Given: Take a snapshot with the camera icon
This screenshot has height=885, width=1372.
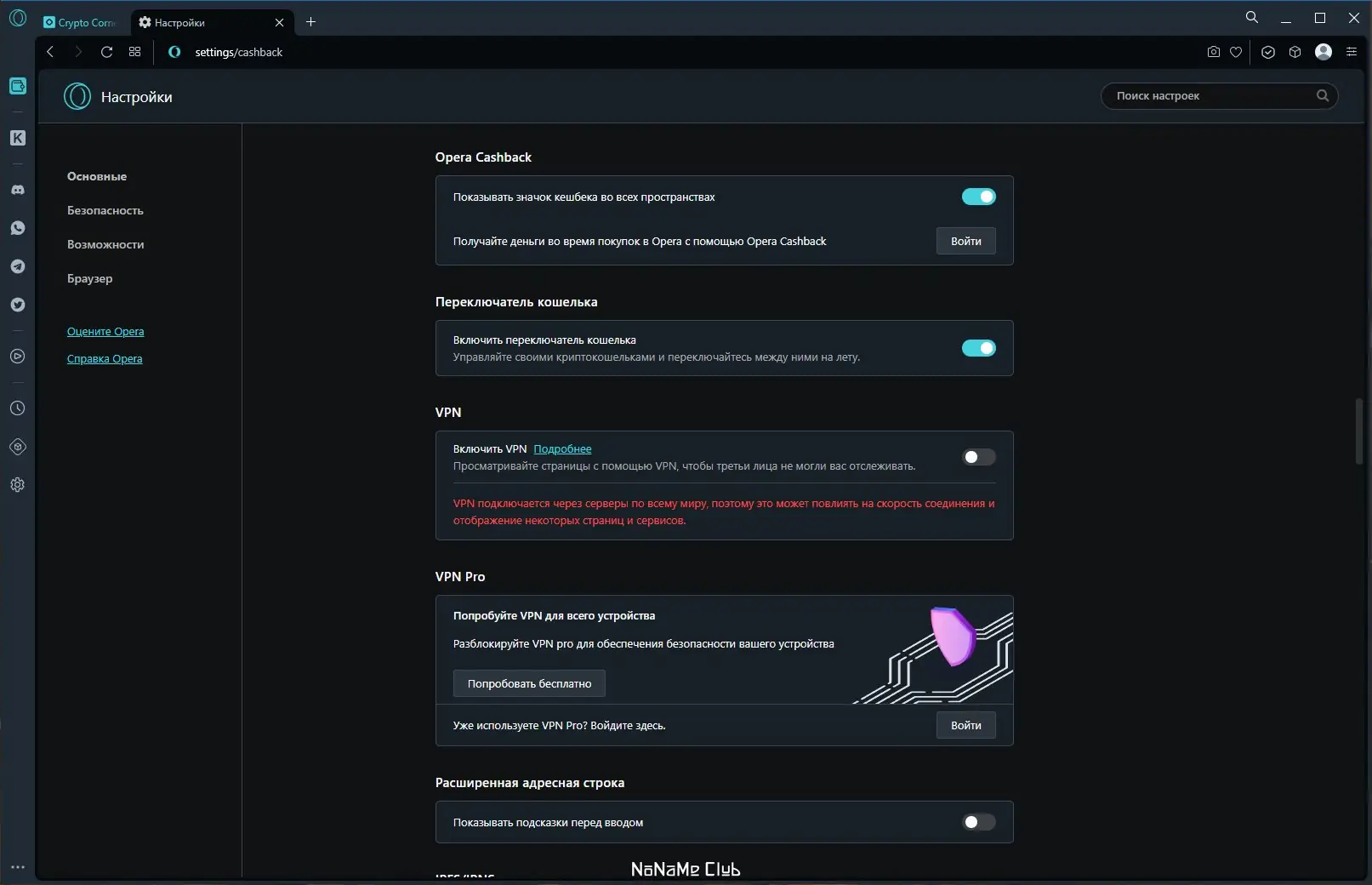Looking at the screenshot, I should coord(1214,52).
